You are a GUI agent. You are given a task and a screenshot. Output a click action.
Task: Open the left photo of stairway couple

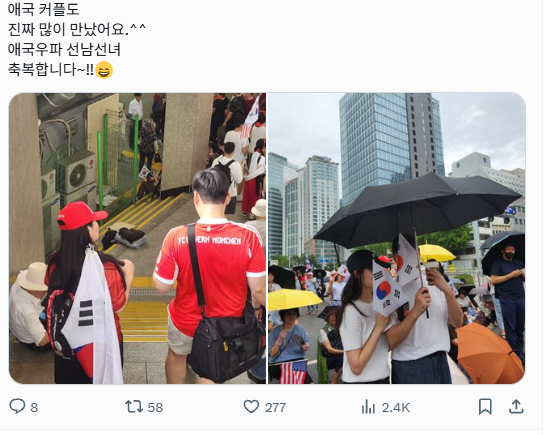click(x=138, y=238)
